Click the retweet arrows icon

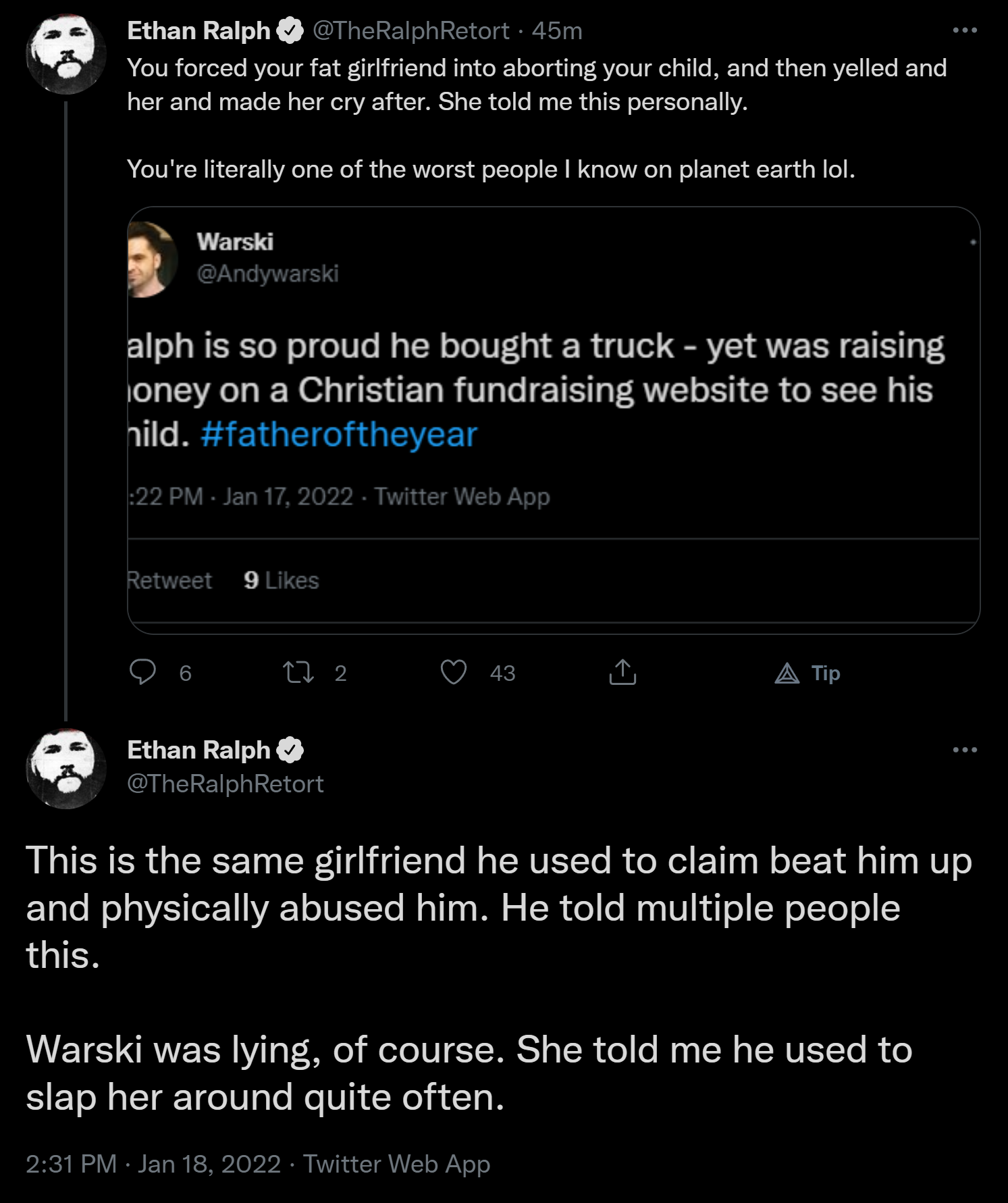pos(298,672)
